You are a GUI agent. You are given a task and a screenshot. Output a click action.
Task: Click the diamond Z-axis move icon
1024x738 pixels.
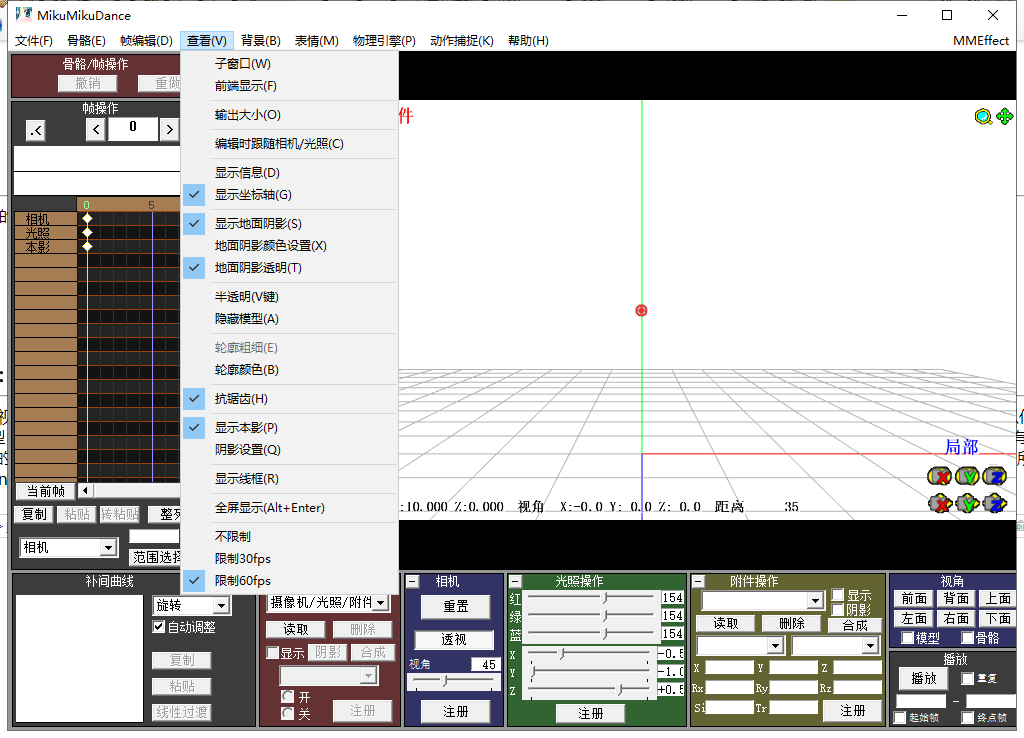995,504
